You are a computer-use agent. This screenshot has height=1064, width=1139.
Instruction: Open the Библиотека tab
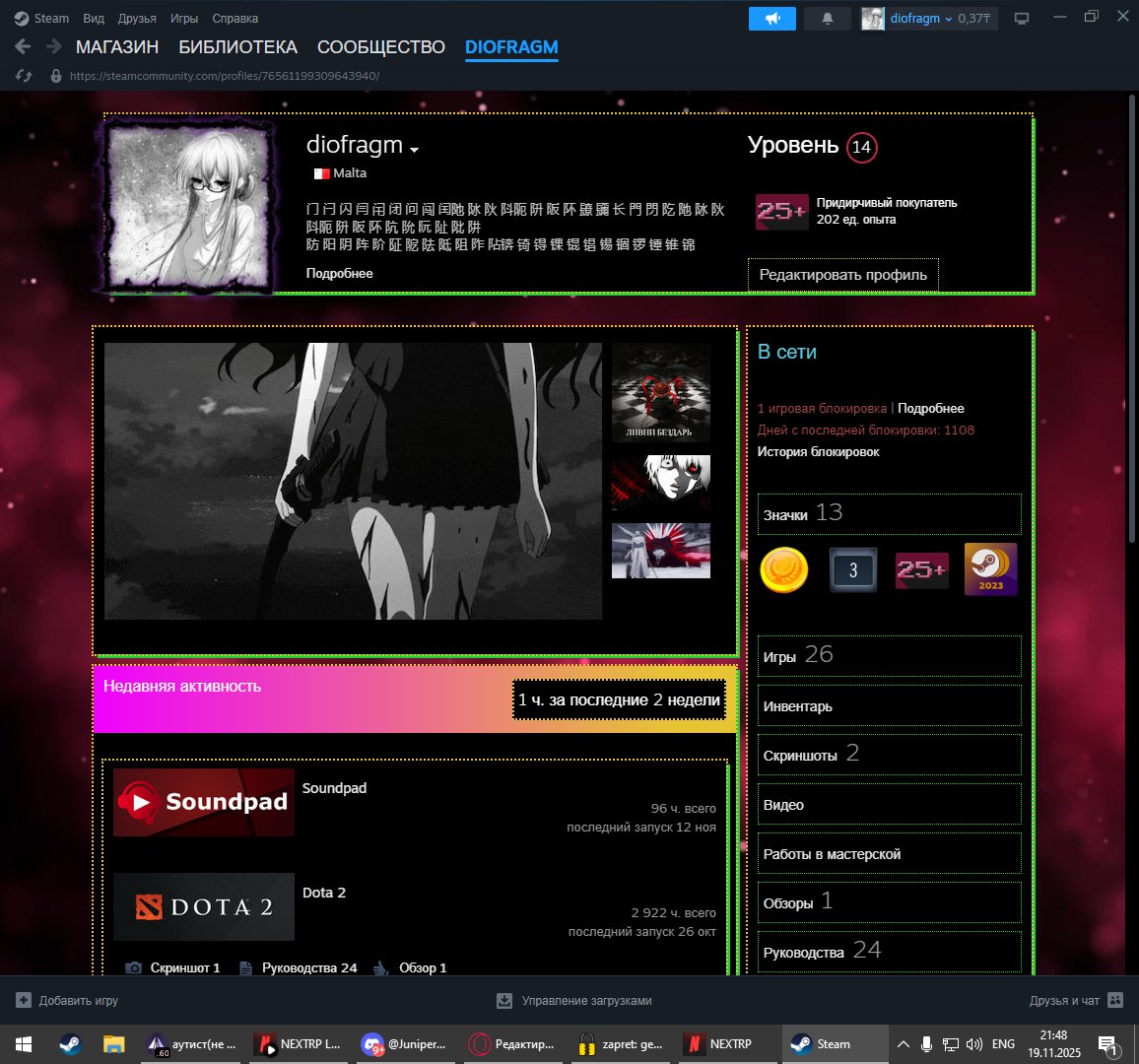point(237,47)
